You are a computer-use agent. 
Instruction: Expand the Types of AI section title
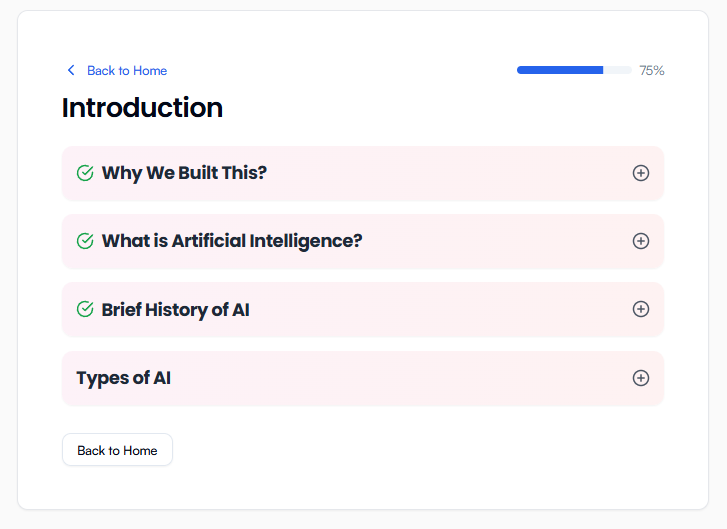123,378
